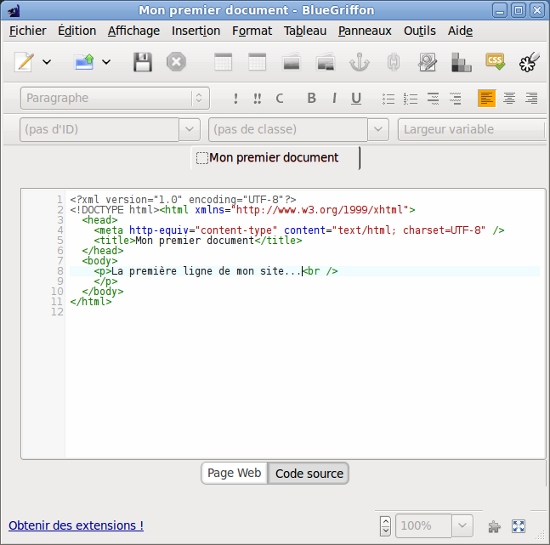Expand the zoom percentage dropdown arrow

click(x=462, y=526)
